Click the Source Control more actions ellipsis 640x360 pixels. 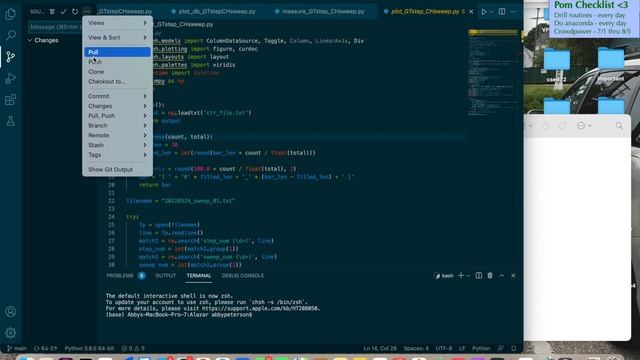87,11
